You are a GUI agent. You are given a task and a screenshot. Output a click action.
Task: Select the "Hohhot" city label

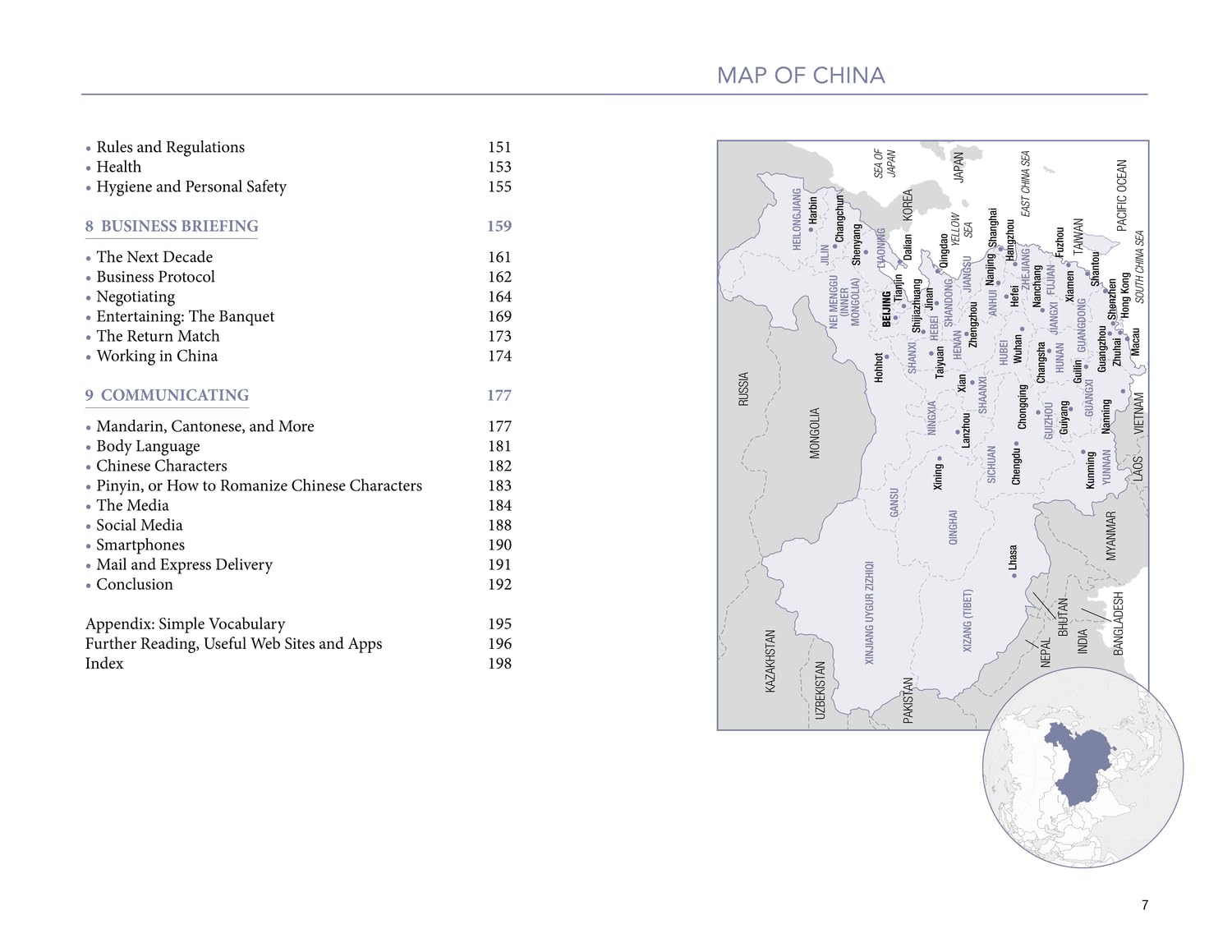click(879, 369)
